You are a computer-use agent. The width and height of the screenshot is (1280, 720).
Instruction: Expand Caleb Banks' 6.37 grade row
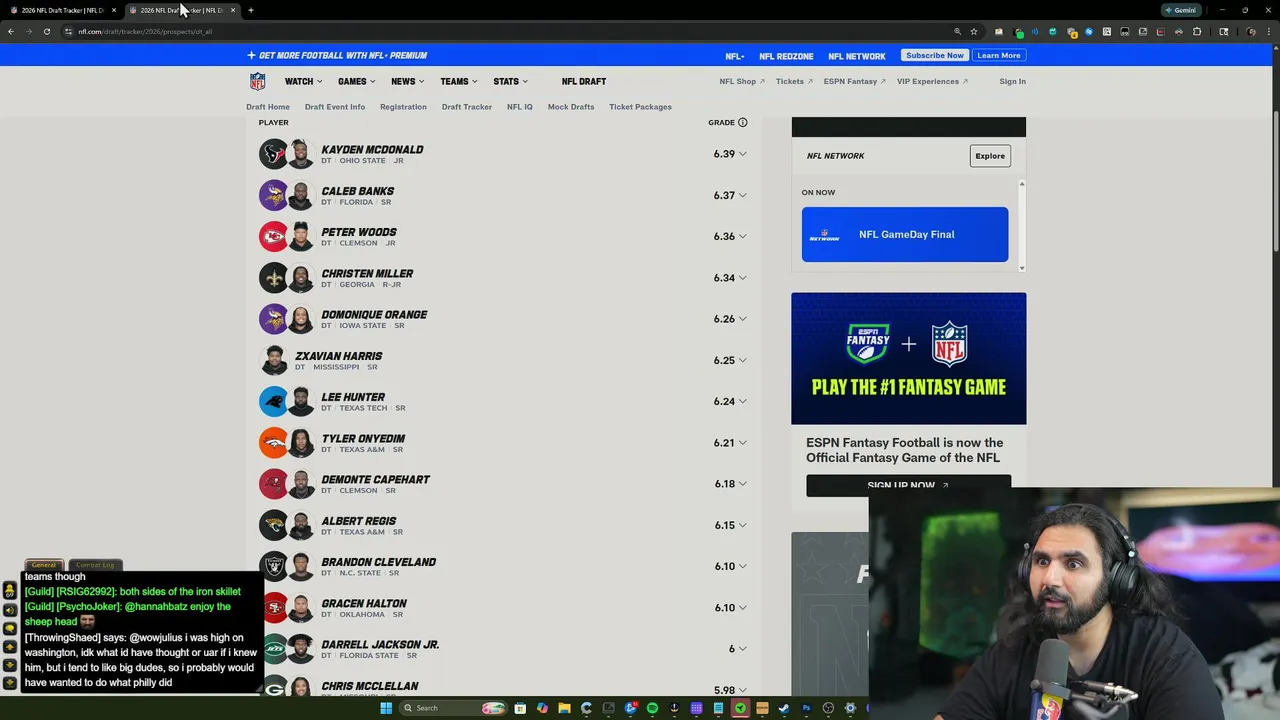point(742,195)
